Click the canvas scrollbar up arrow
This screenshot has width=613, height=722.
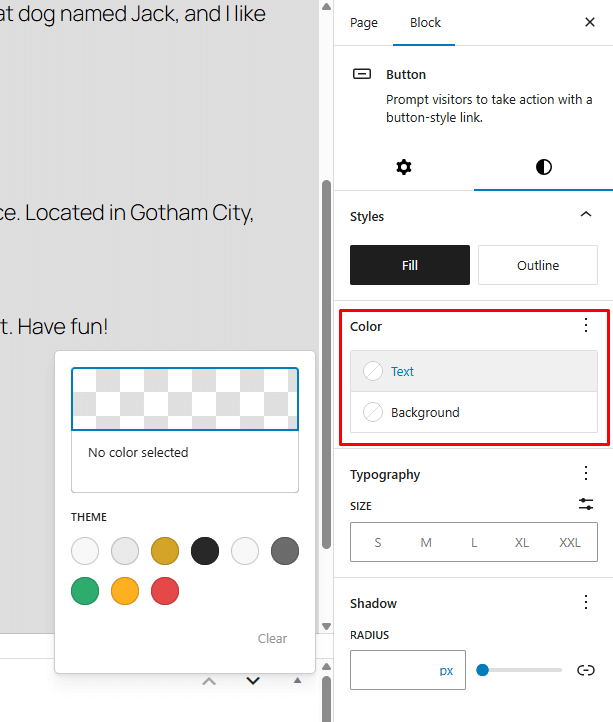click(x=327, y=6)
